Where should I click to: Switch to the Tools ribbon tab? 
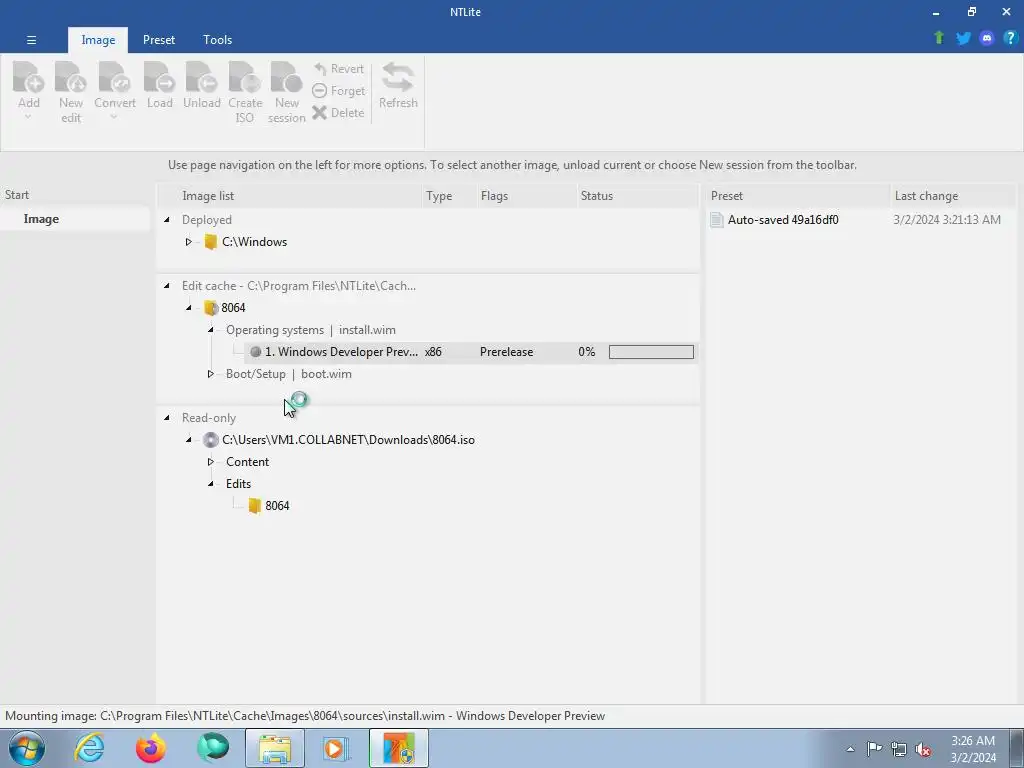(x=217, y=40)
